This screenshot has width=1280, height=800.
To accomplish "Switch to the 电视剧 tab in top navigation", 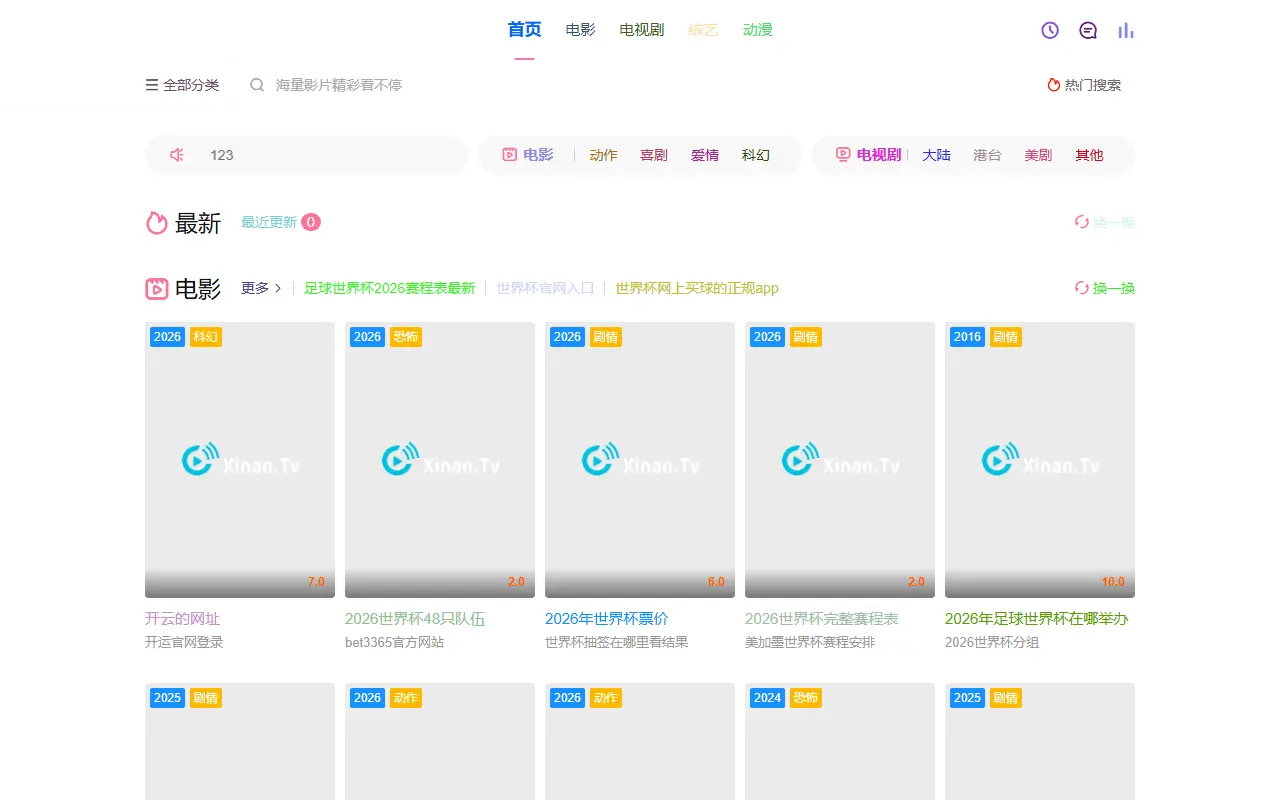I will [x=642, y=30].
